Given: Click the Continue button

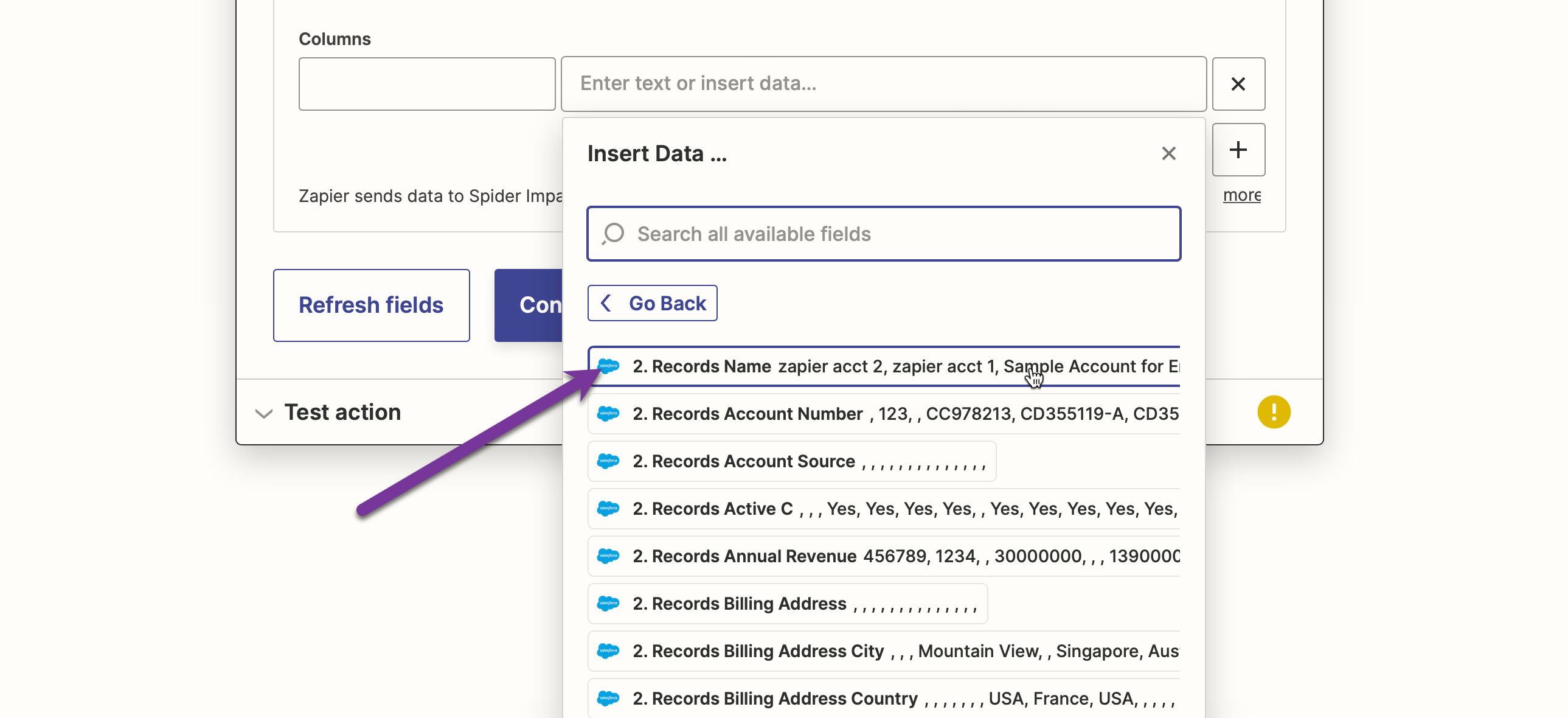Looking at the screenshot, I should click(x=529, y=305).
